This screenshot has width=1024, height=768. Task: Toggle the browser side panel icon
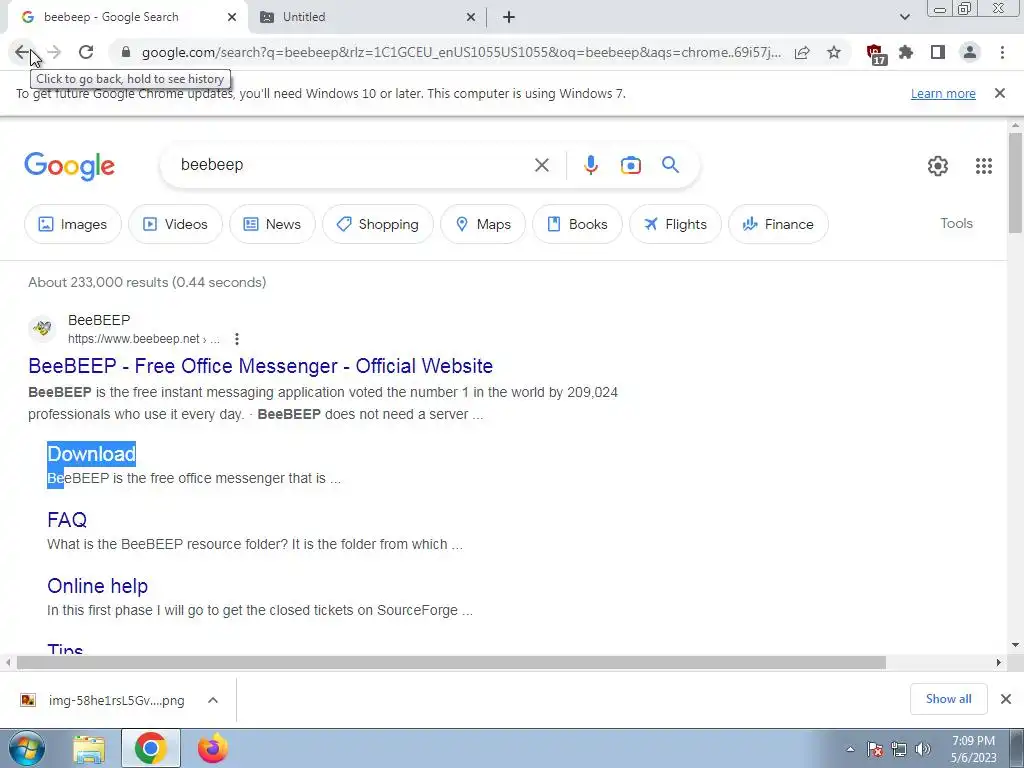[938, 52]
